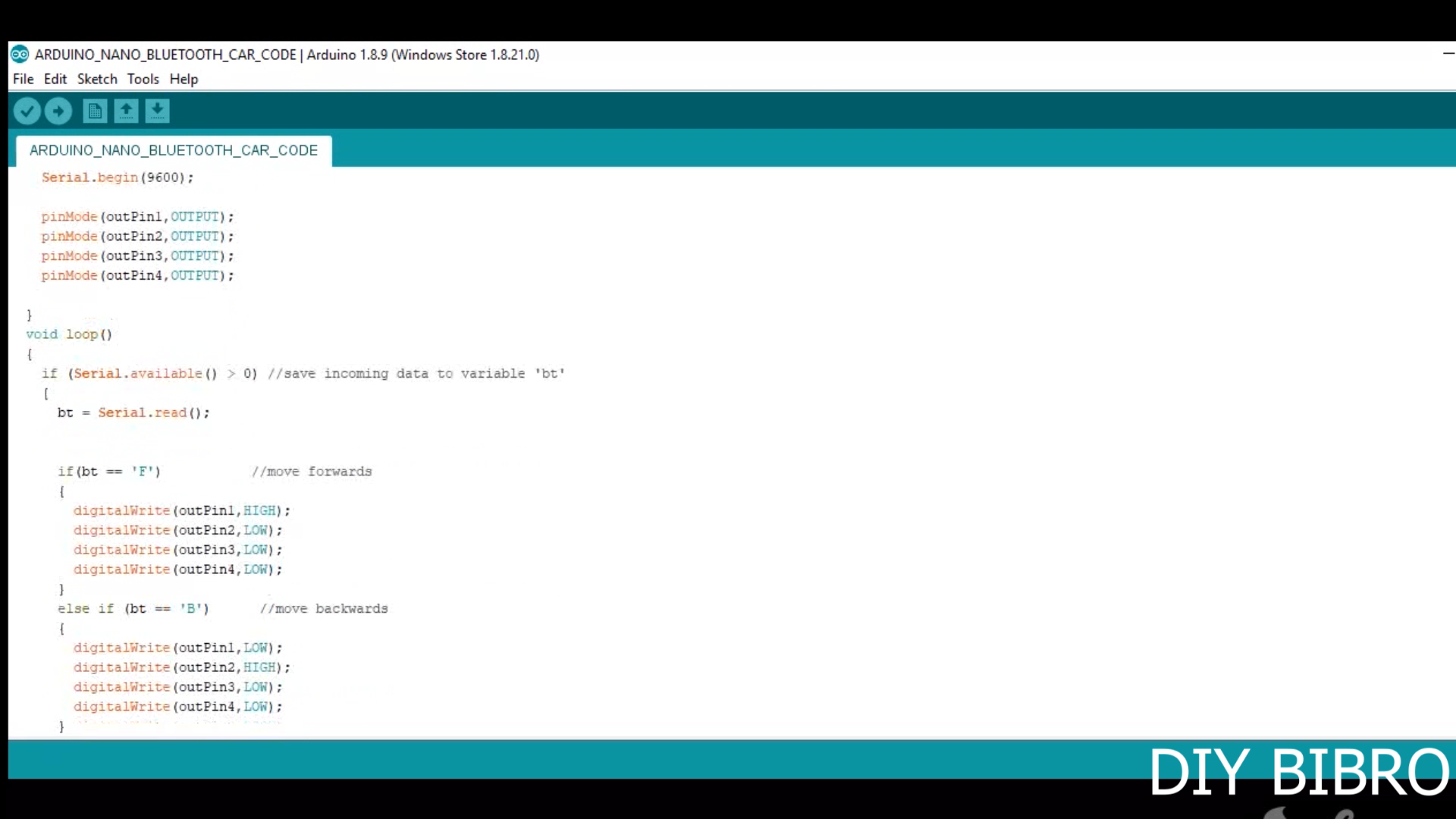This screenshot has width=1456, height=819.
Task: Save the sketch with the Save icon
Action: (157, 111)
